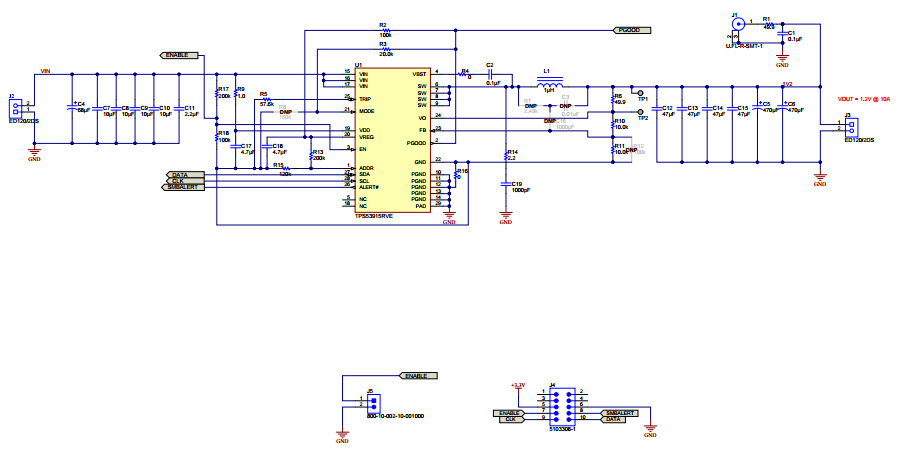Click the J2 input connector symbol
Image resolution: width=901 pixels, height=452 pixels.
pos(14,107)
